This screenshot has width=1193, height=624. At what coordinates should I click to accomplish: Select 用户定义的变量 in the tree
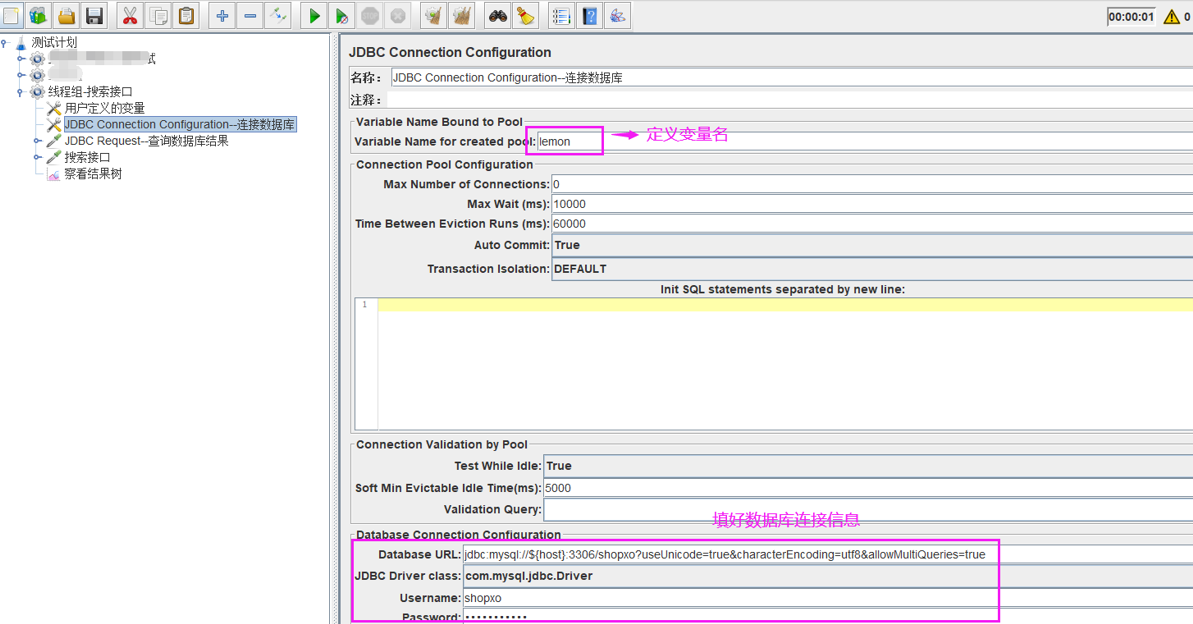click(x=104, y=108)
